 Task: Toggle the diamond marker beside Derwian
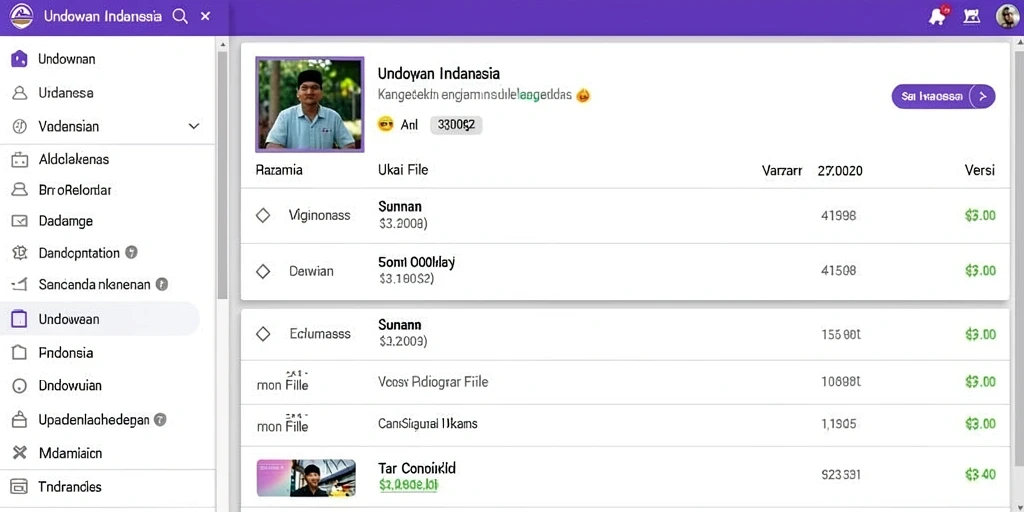pyautogui.click(x=263, y=271)
